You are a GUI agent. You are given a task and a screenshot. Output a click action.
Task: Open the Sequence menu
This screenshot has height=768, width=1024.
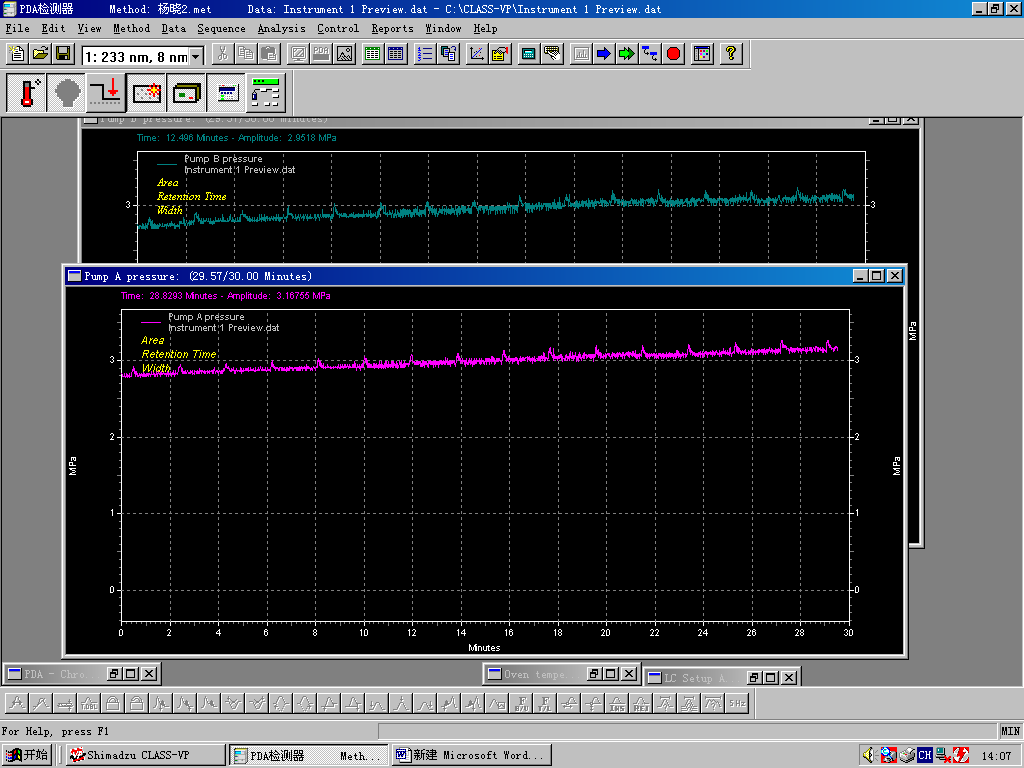(221, 29)
